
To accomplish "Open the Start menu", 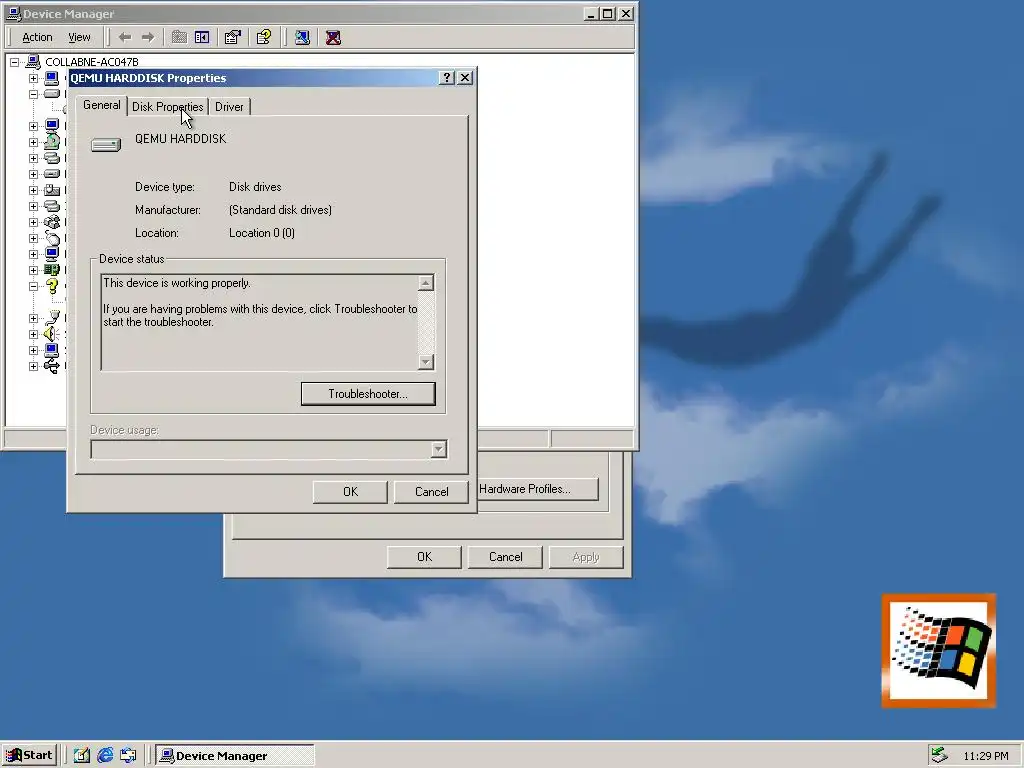I will (29, 756).
